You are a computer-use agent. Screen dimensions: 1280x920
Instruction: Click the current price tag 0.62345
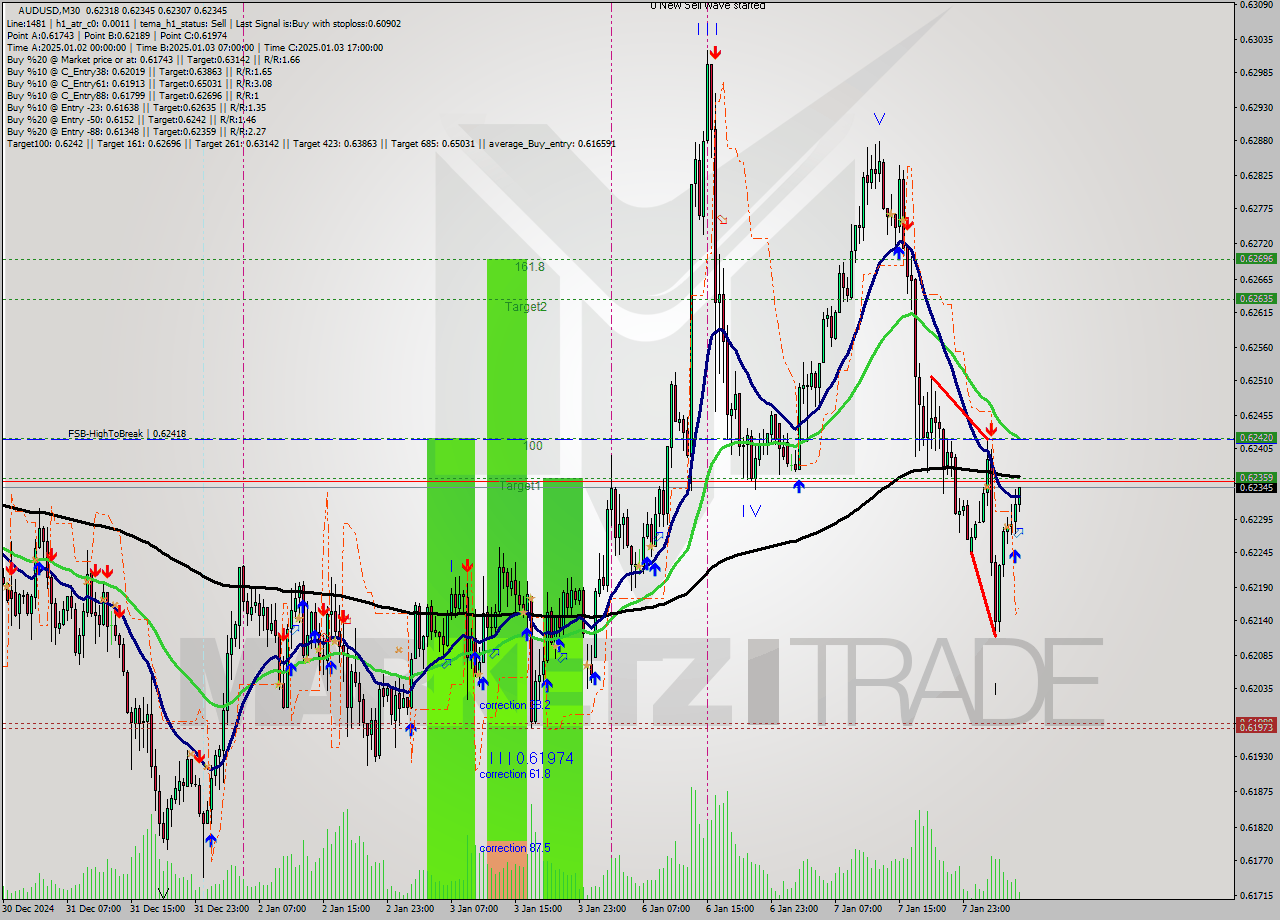pyautogui.click(x=1256, y=487)
